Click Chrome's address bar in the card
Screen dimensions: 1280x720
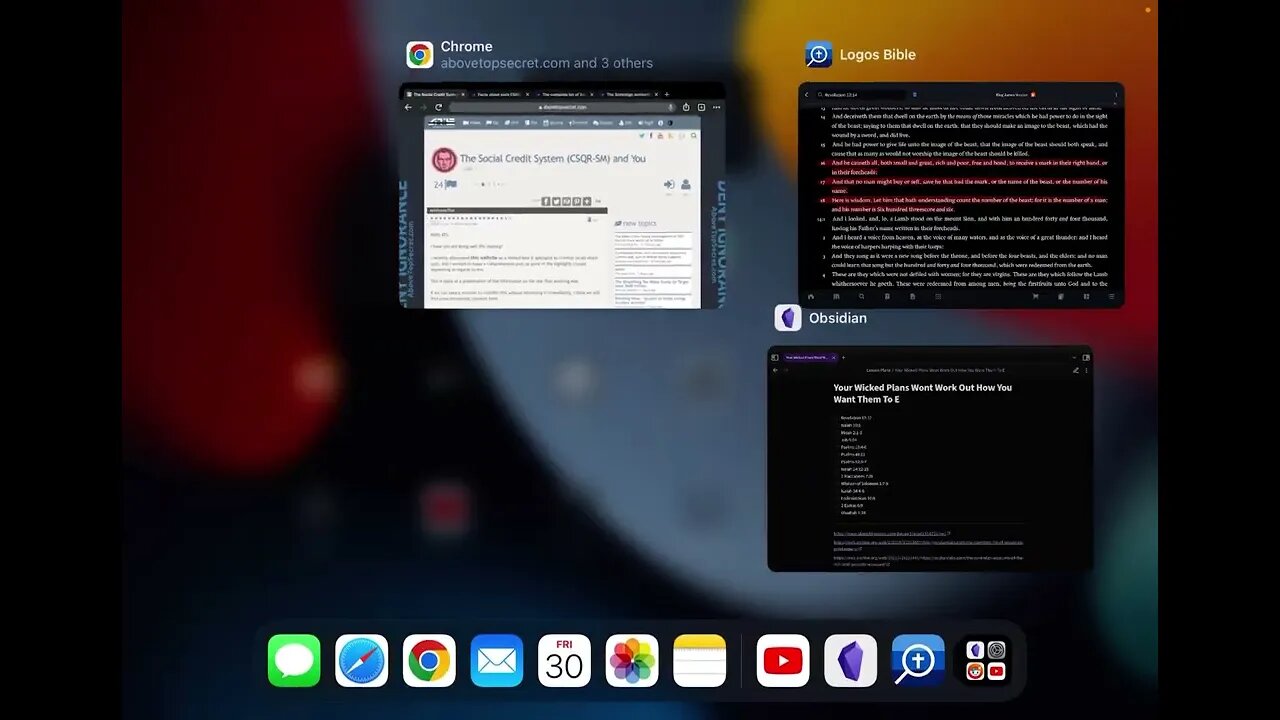pos(561,107)
